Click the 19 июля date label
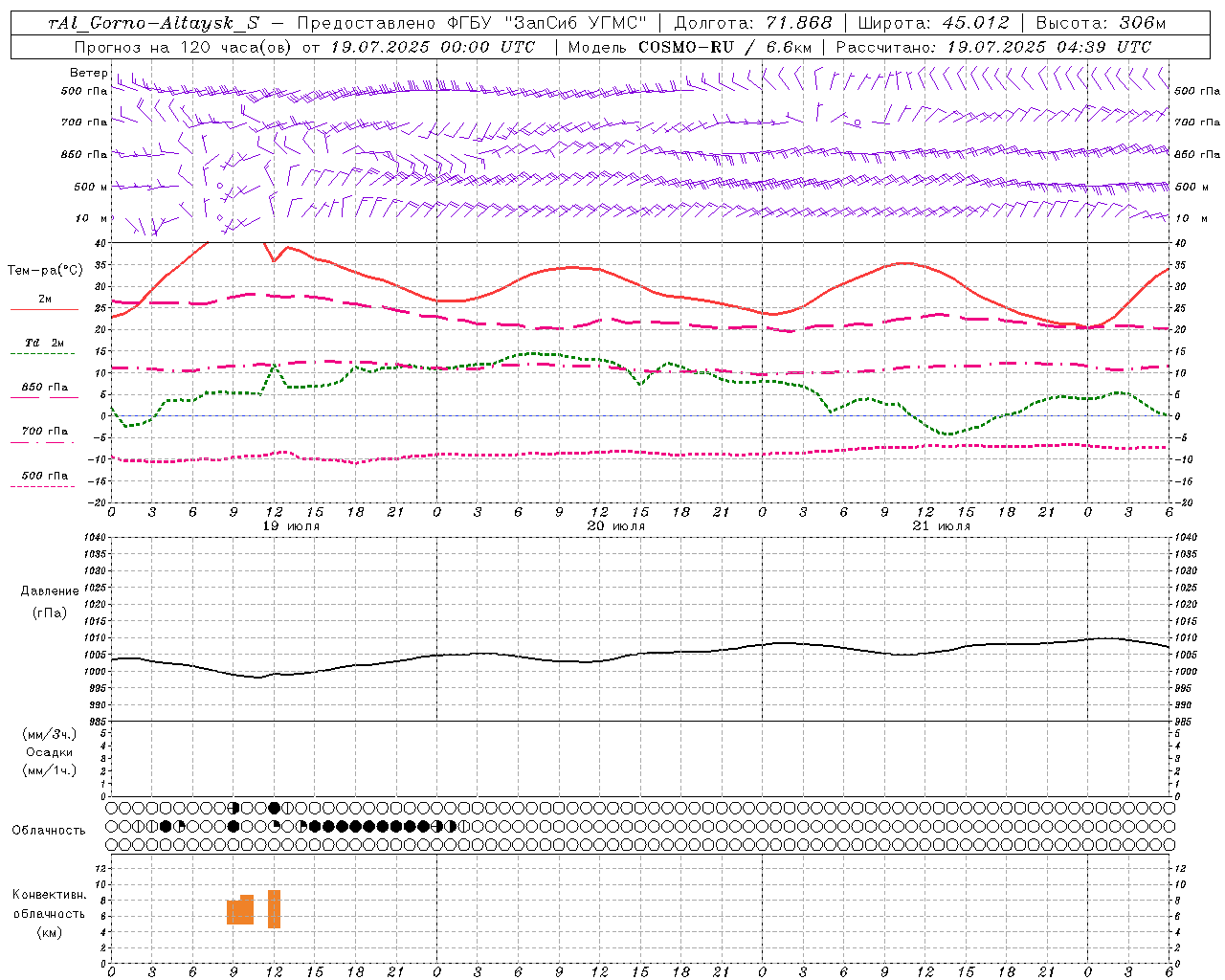 click(291, 526)
